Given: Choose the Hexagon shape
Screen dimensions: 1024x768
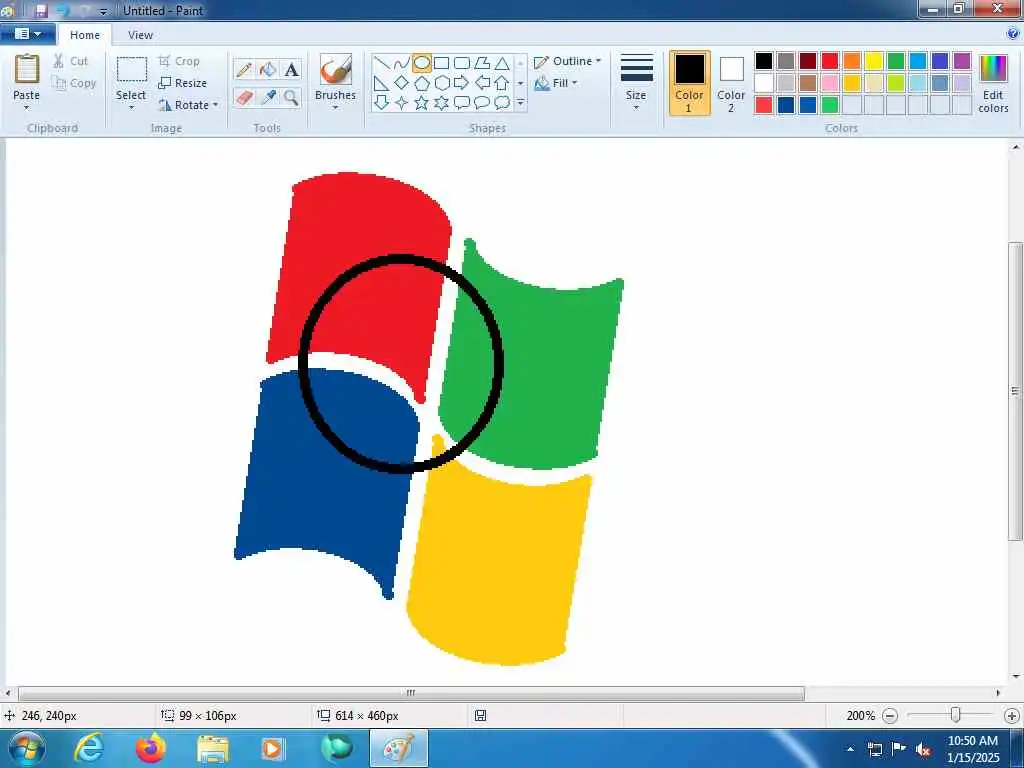Looking at the screenshot, I should [x=441, y=83].
